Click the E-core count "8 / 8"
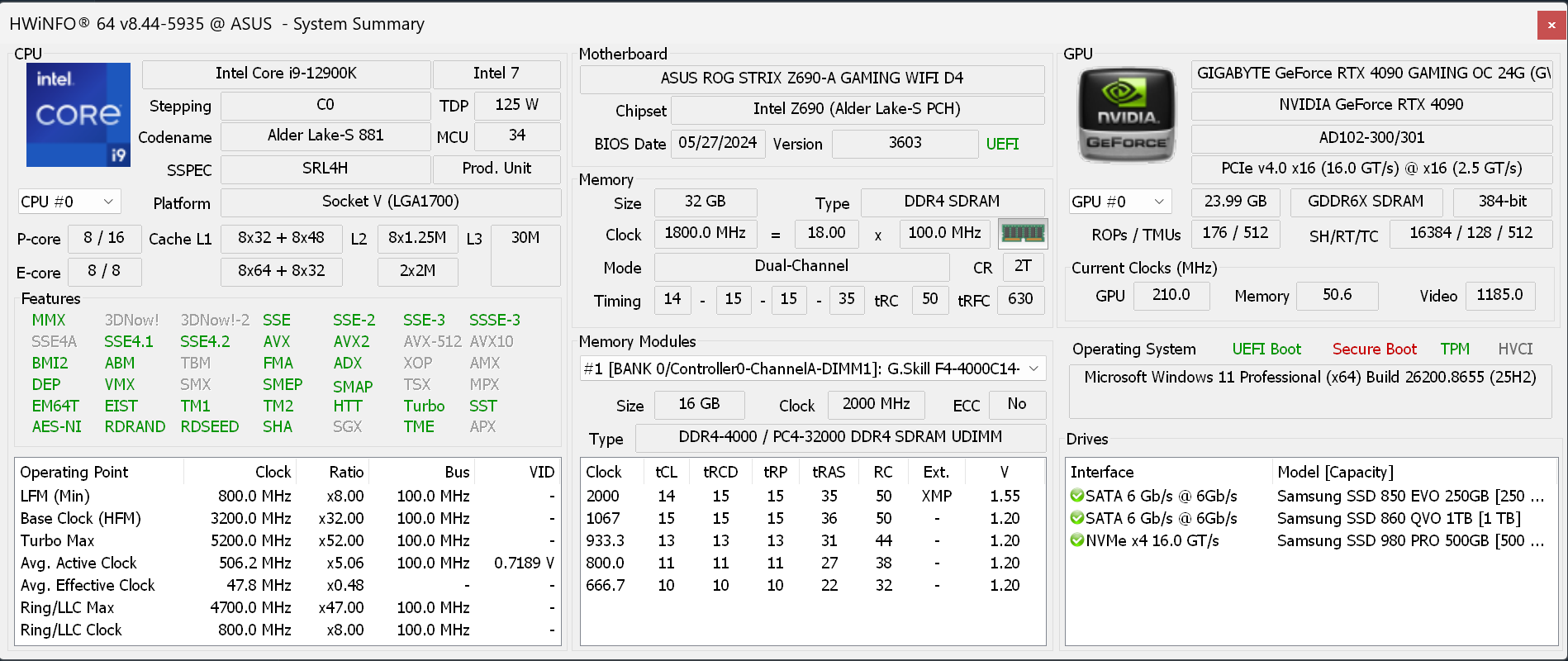 click(x=104, y=271)
